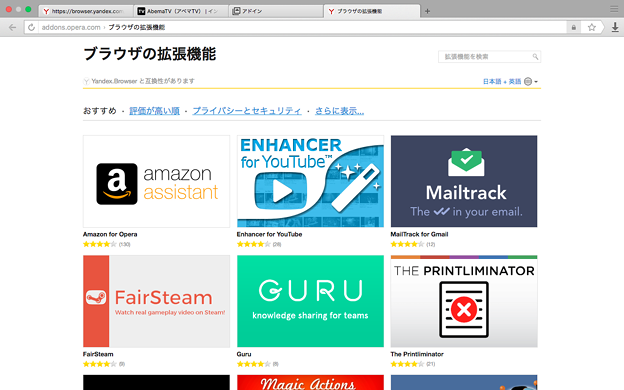
Task: Click the Yandex Y compatibility icon
Action: pos(86,81)
